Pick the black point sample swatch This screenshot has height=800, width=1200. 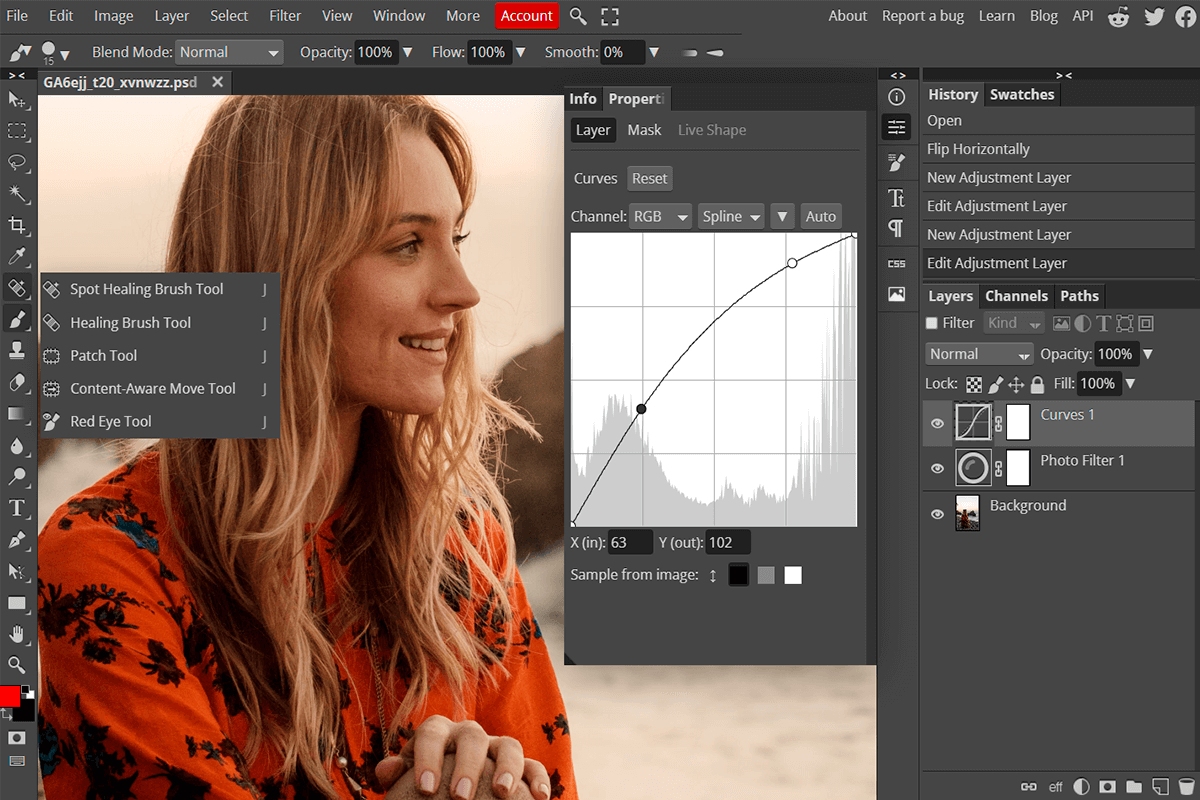[738, 575]
